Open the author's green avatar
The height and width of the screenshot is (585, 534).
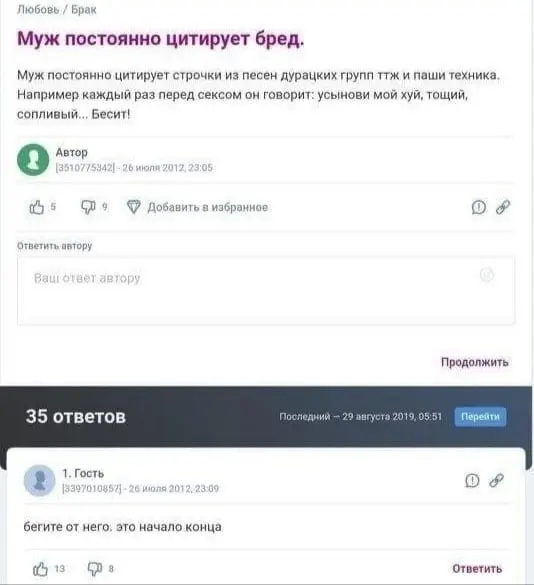(33, 160)
